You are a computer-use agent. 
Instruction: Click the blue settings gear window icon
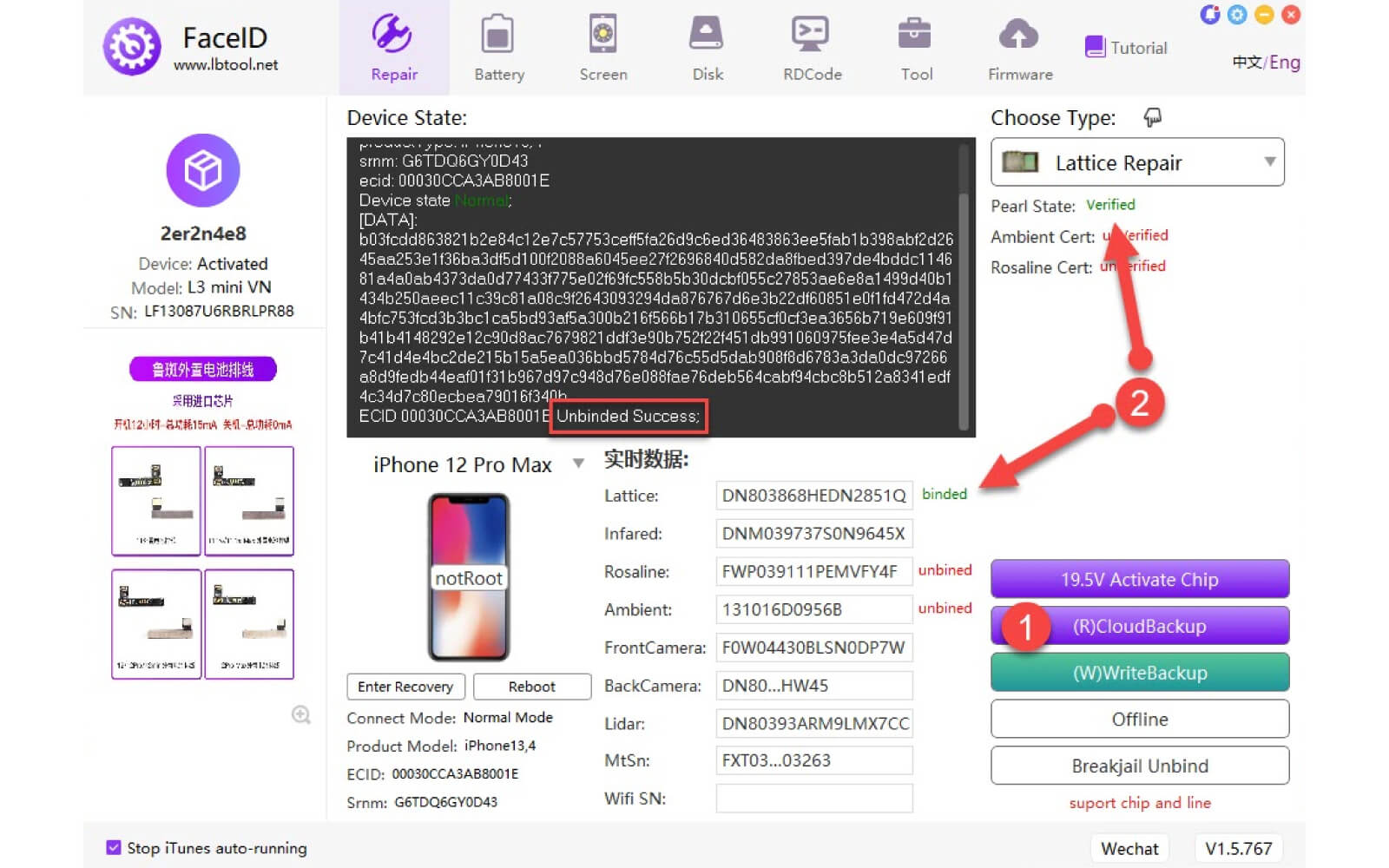point(1237,15)
